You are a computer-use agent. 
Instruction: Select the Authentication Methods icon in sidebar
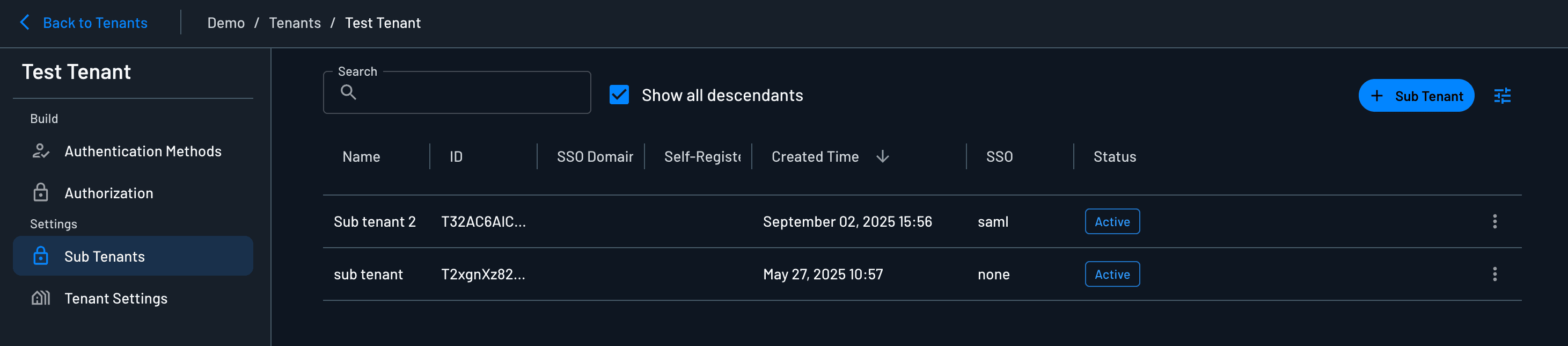tap(40, 151)
